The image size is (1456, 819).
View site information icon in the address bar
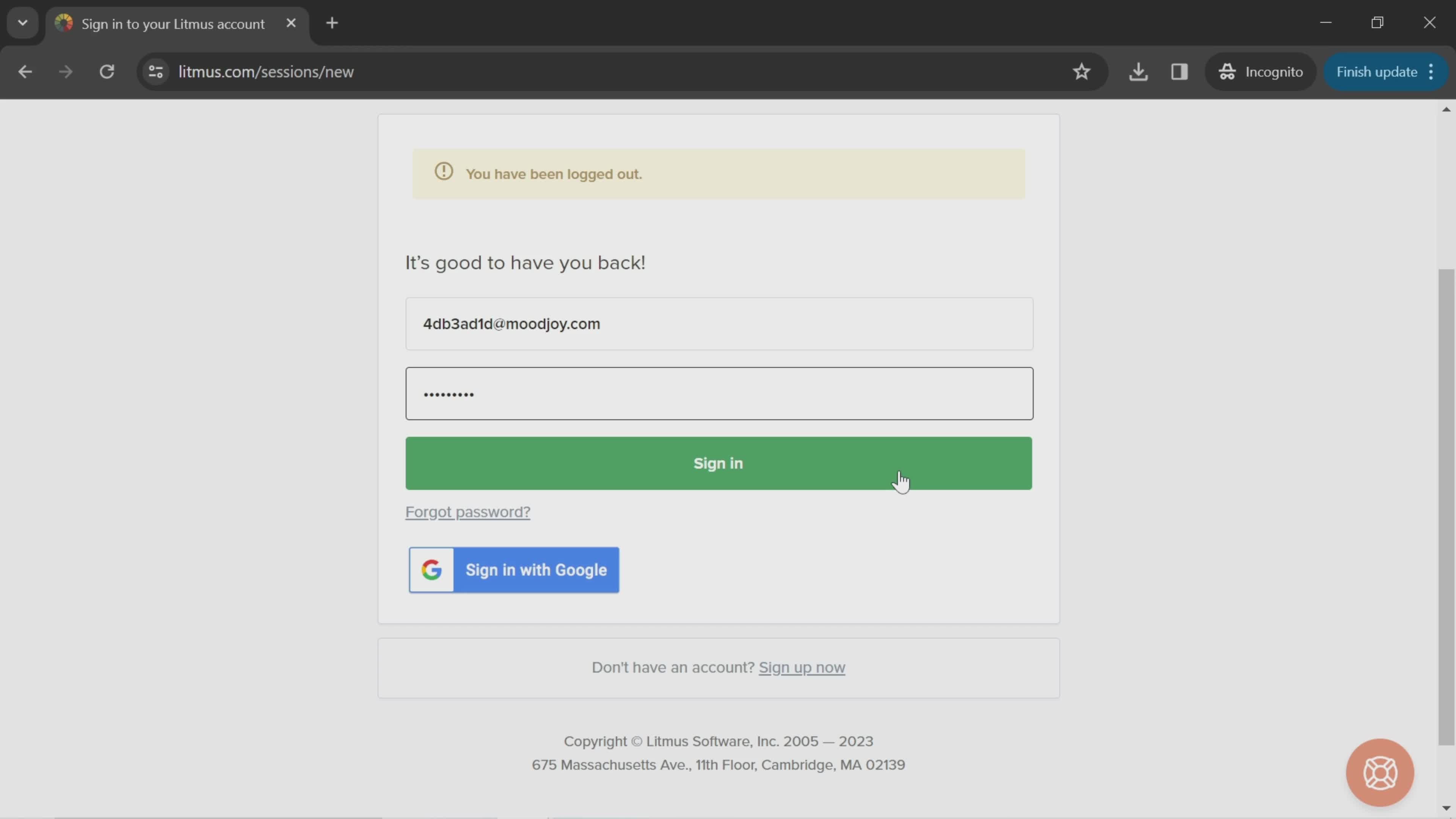pyautogui.click(x=155, y=72)
